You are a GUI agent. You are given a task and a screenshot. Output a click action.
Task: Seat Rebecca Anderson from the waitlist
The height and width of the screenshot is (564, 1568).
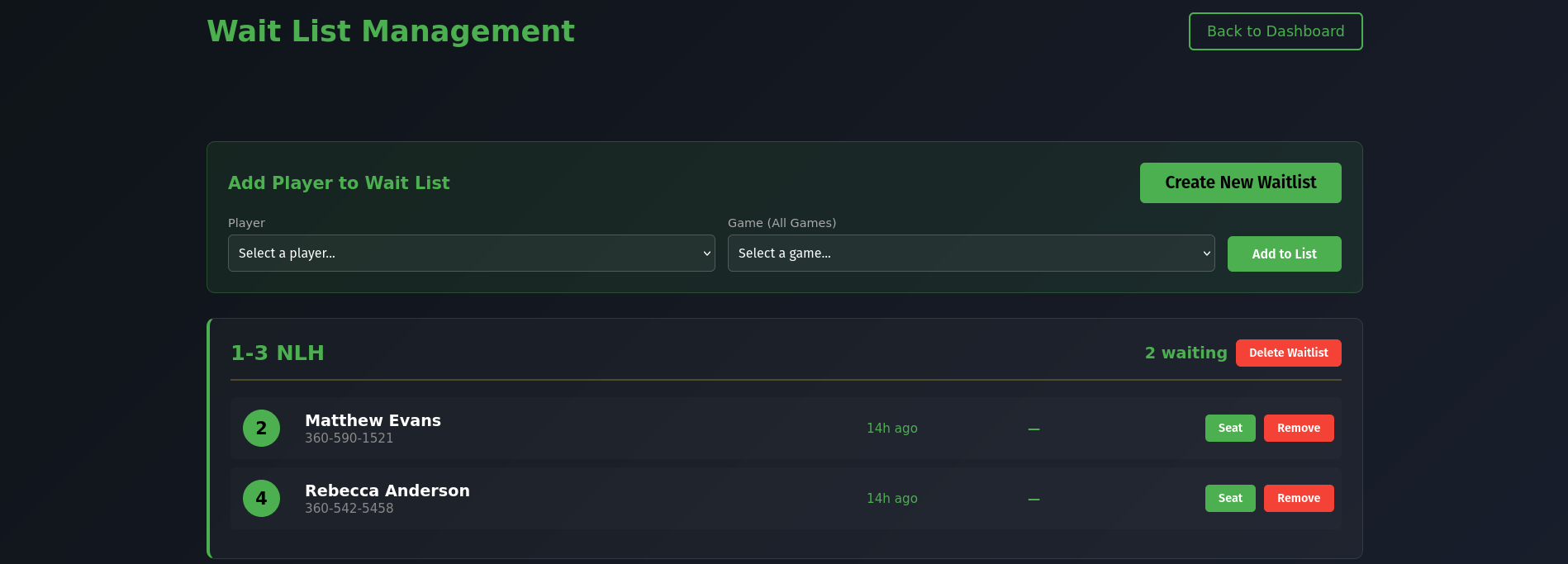(x=1229, y=498)
